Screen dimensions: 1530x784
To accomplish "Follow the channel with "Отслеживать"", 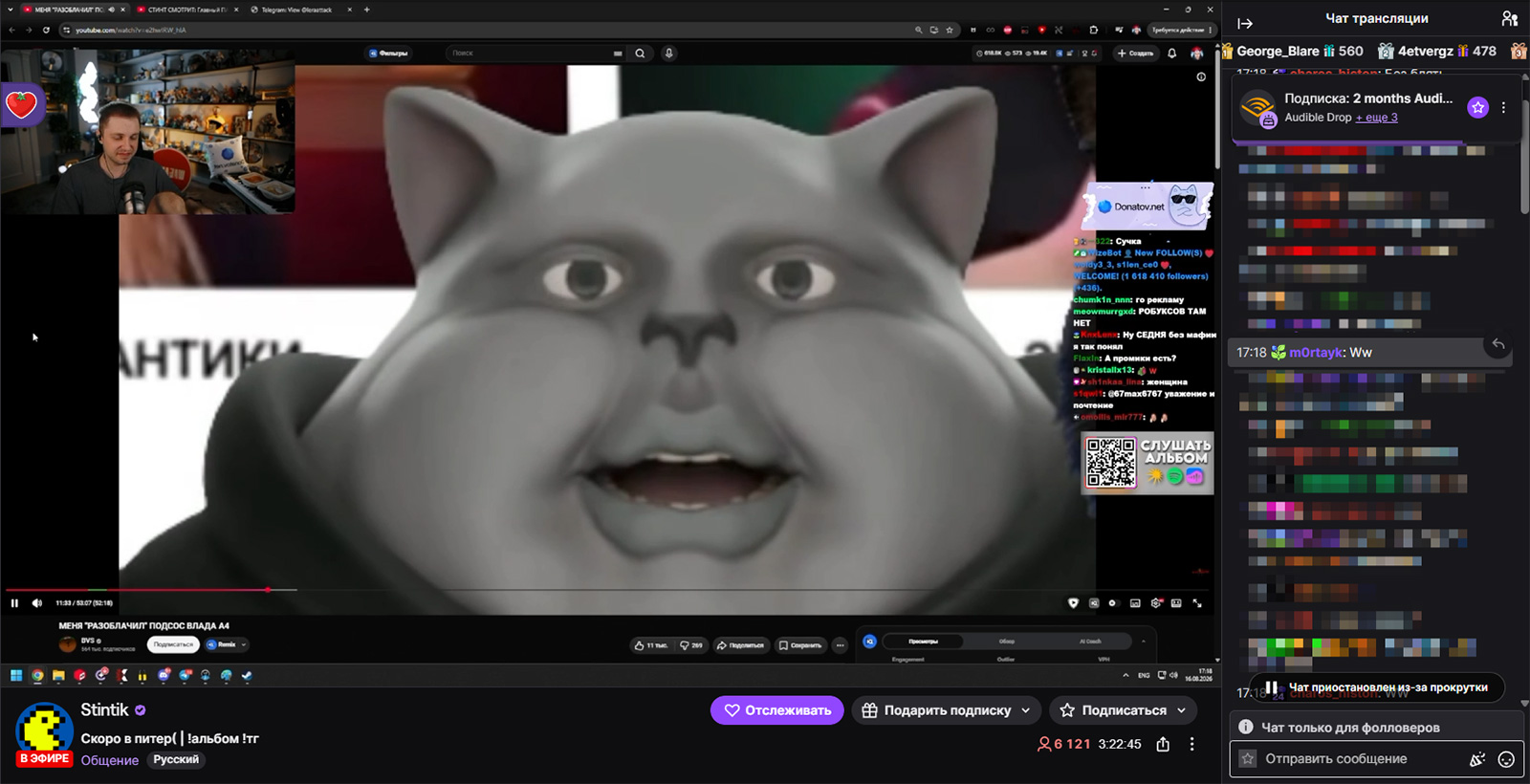I will 777,710.
